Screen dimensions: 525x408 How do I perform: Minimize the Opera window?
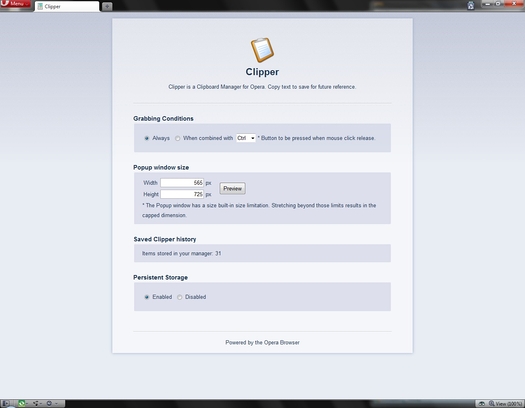(488, 4)
